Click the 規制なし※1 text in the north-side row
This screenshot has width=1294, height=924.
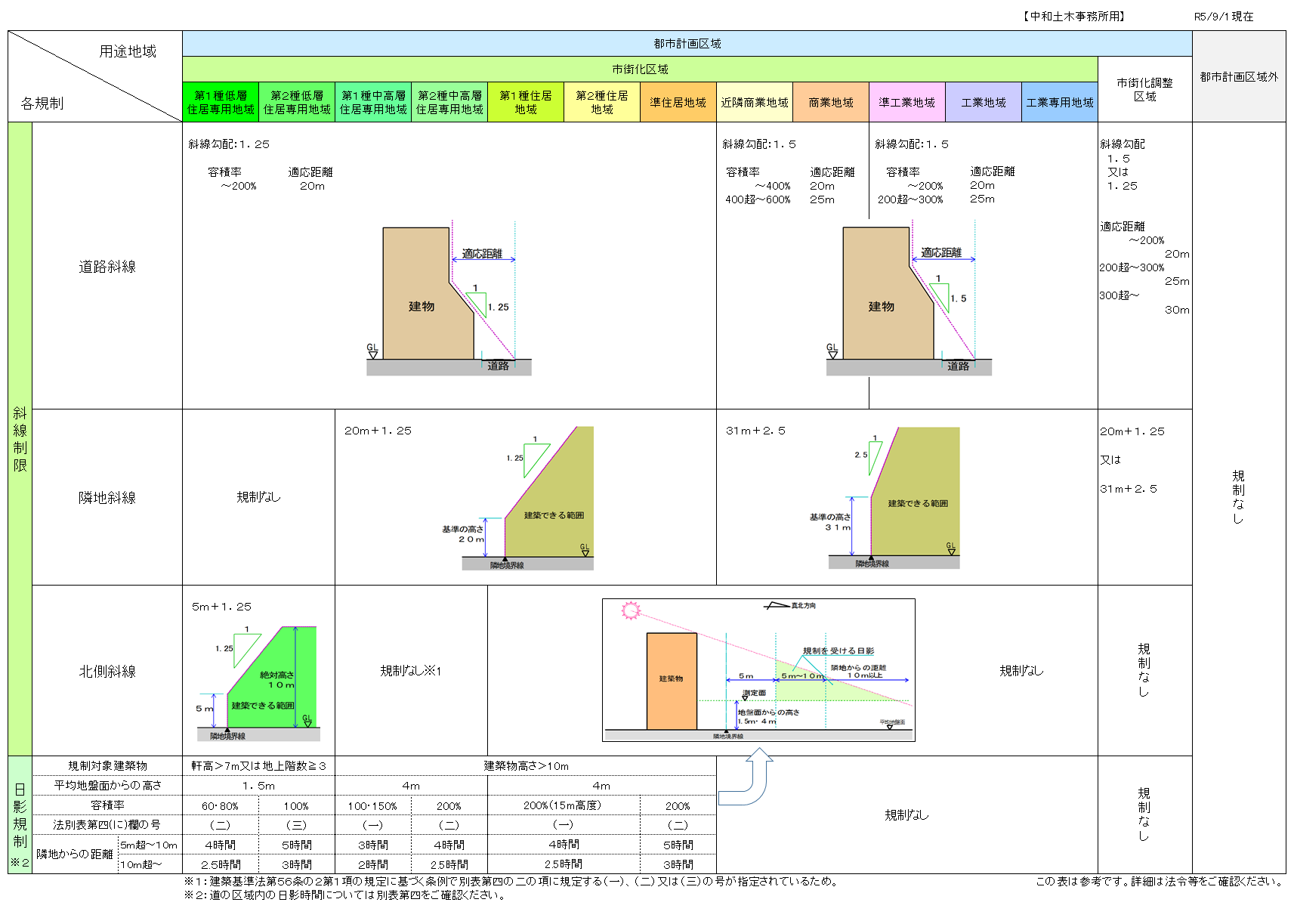point(410,671)
